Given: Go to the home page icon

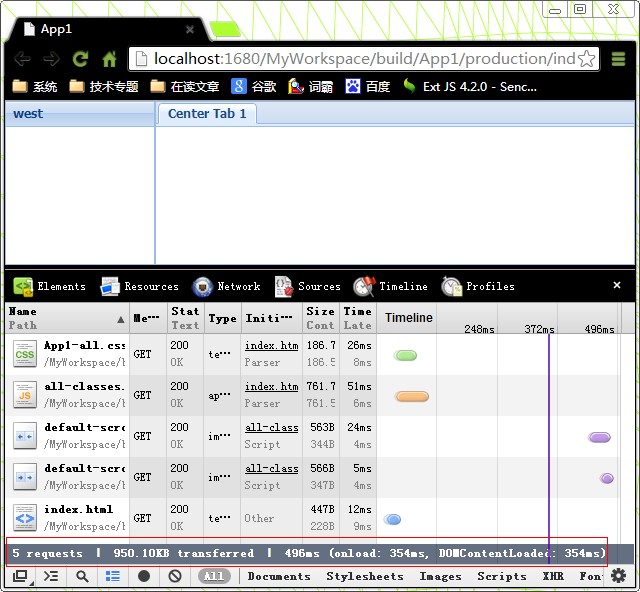Looking at the screenshot, I should [x=109, y=59].
